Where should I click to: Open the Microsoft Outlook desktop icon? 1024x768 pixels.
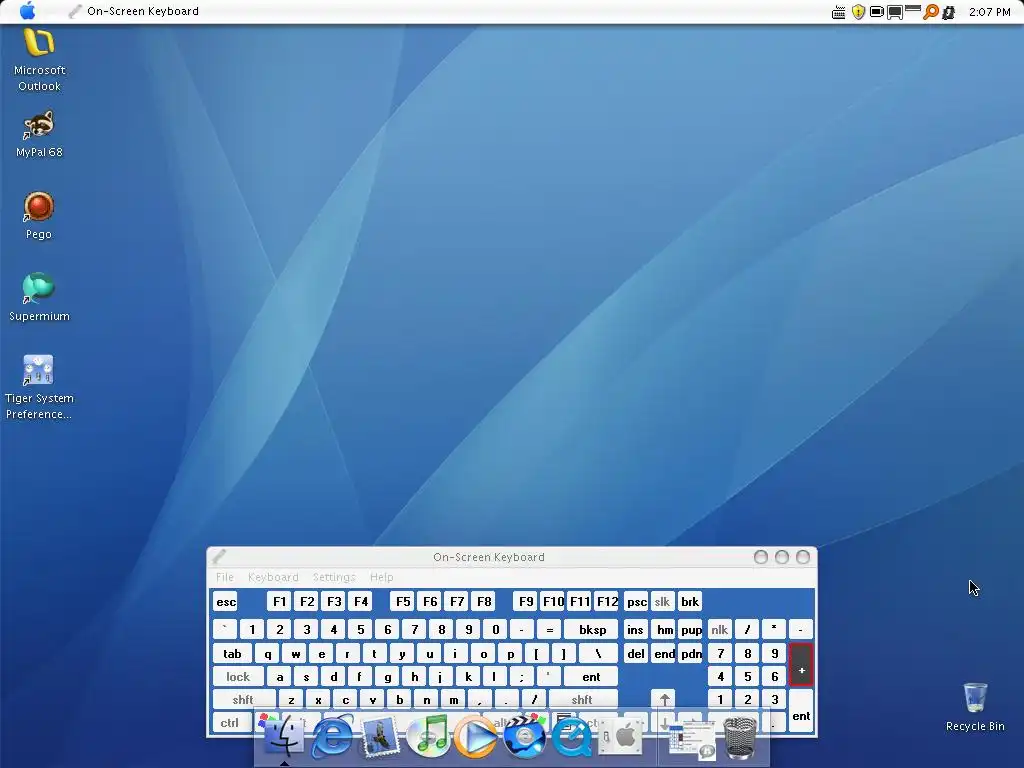(39, 60)
